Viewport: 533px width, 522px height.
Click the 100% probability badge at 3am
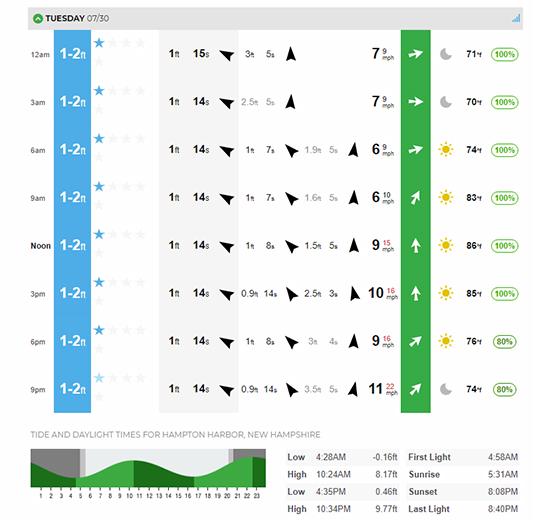point(504,102)
